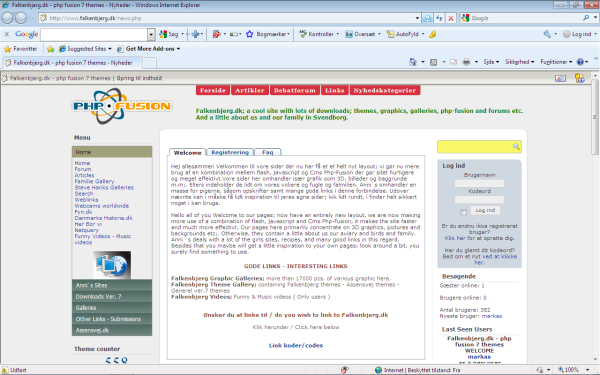Switch to the Registrering tab
Image resolution: width=600 pixels, height=375 pixels.
230,152
